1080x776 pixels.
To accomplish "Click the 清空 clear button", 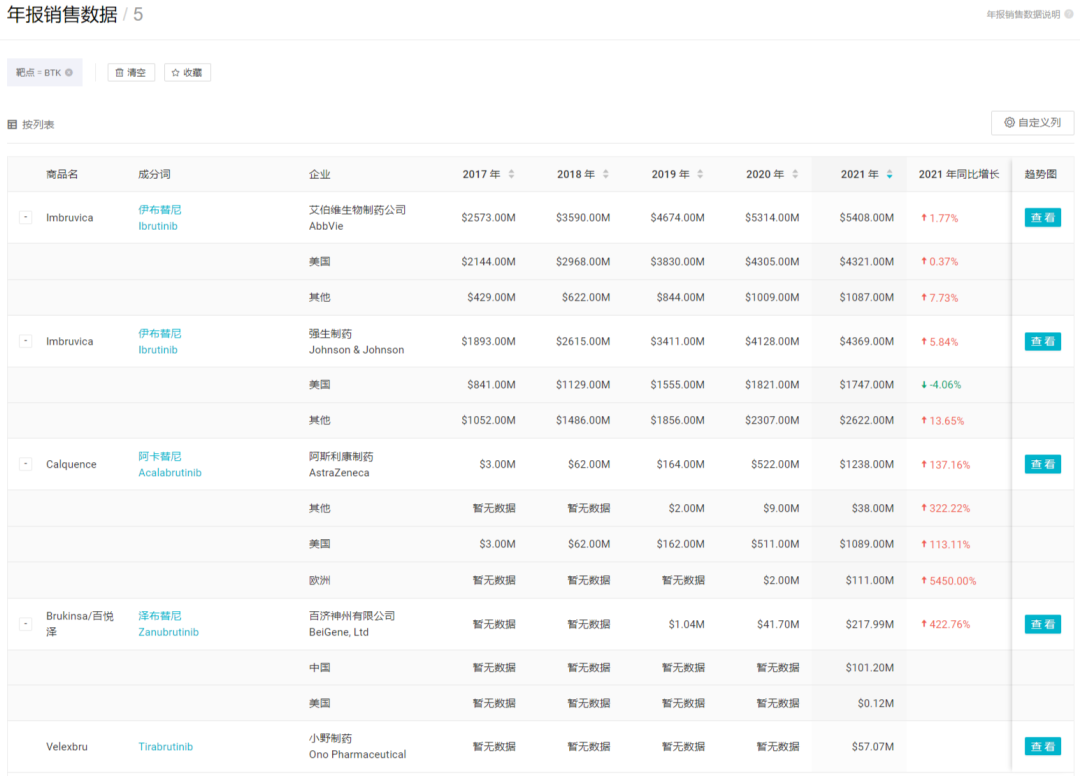I will coord(131,72).
